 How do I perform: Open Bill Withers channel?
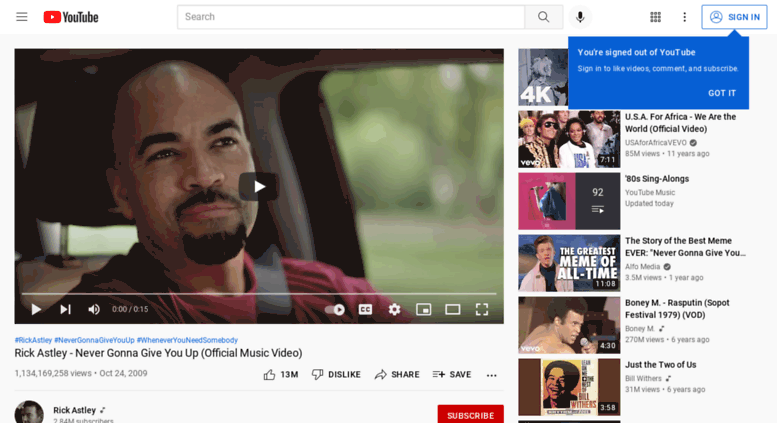(643, 378)
